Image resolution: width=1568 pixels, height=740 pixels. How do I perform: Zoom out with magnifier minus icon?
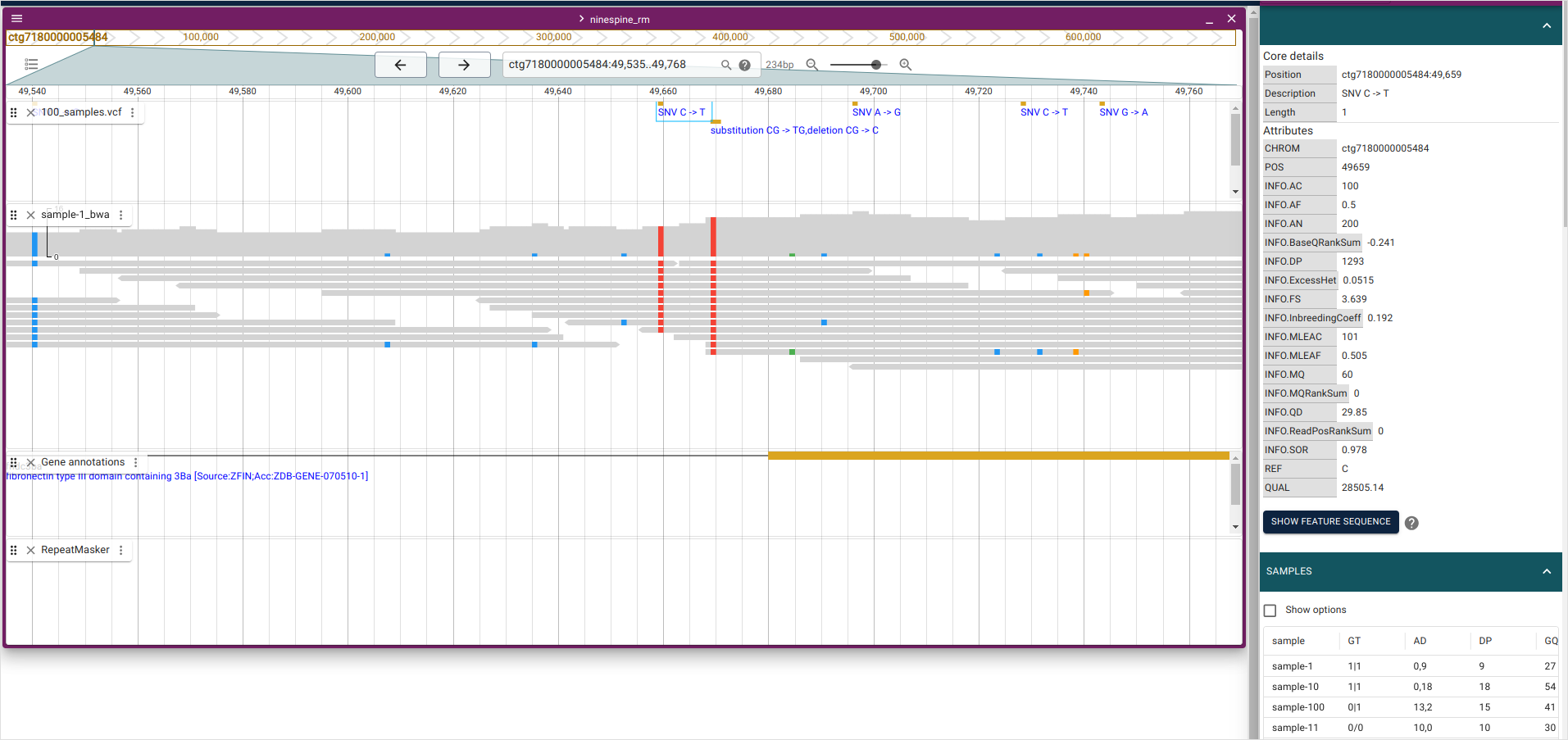point(811,64)
